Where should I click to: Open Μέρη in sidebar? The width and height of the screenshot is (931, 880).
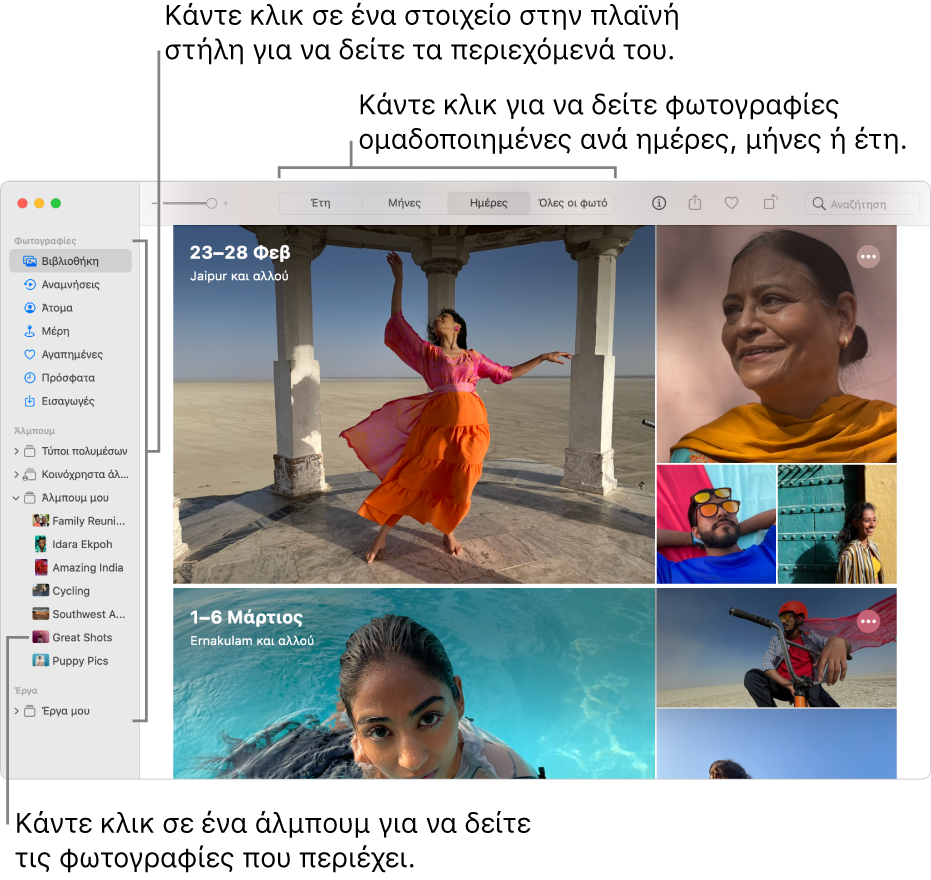pos(71,331)
